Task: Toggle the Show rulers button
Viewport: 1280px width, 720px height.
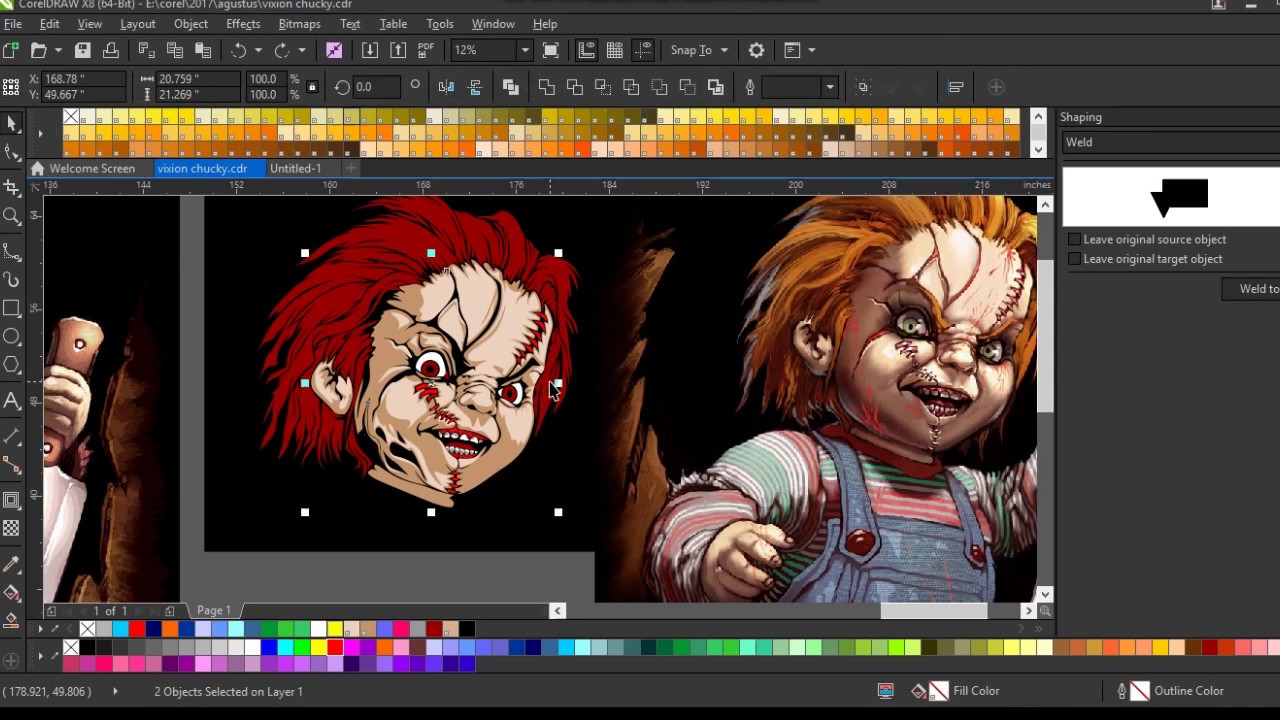Action: click(x=587, y=50)
